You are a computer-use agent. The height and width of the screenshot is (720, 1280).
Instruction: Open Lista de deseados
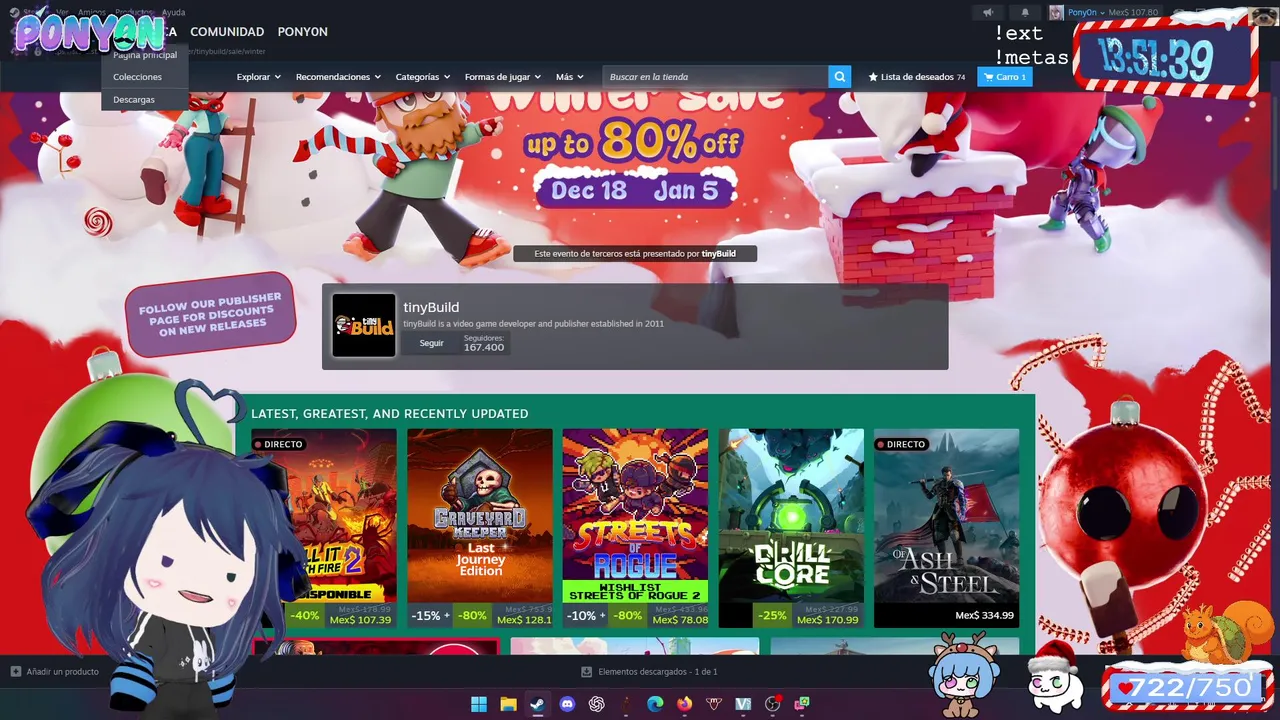pos(917,77)
